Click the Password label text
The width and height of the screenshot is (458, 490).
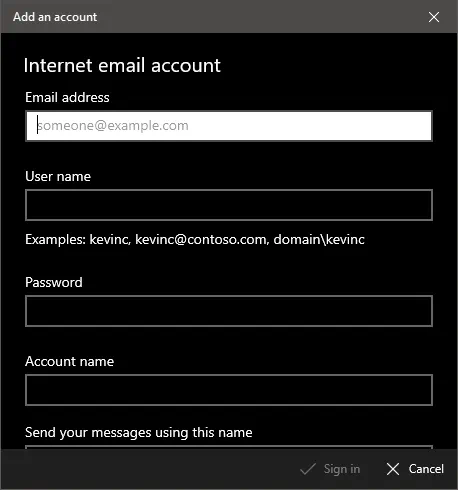click(54, 282)
